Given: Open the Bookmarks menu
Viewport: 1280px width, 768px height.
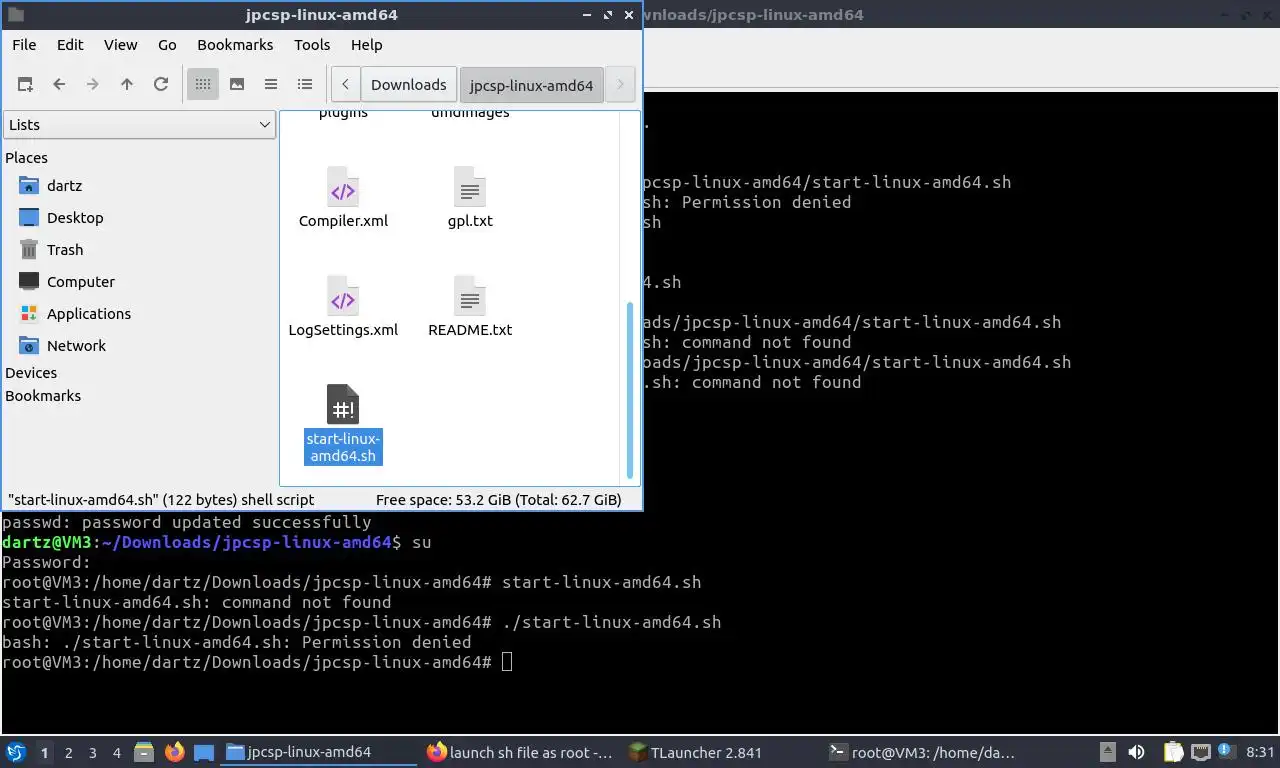Looking at the screenshot, I should point(235,45).
